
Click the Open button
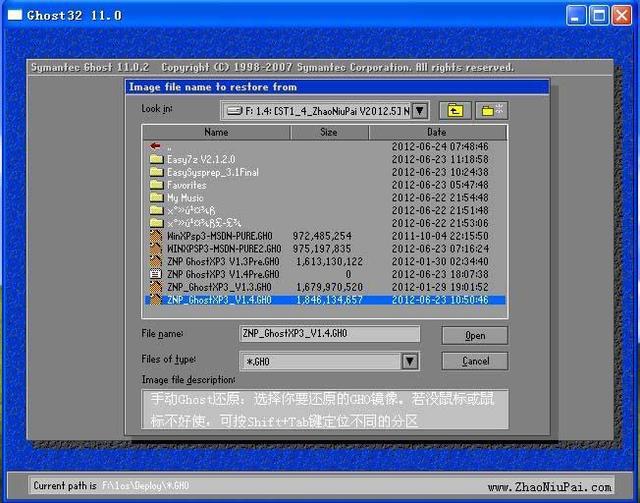475,336
